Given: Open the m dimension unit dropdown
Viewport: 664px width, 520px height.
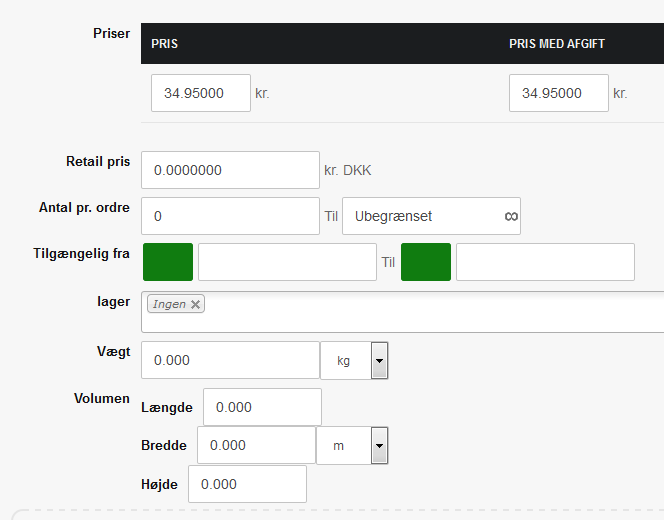Looking at the screenshot, I should (352, 445).
